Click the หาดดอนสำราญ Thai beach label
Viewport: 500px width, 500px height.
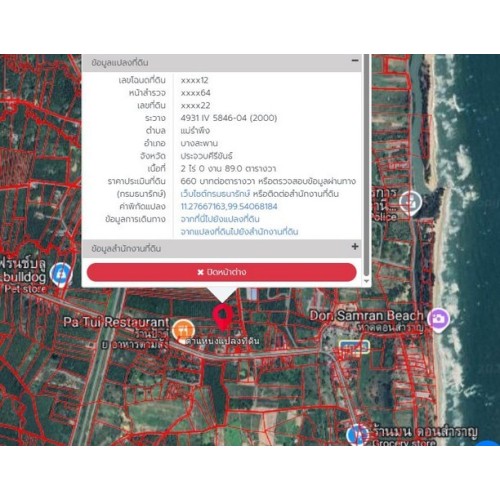click(390, 327)
